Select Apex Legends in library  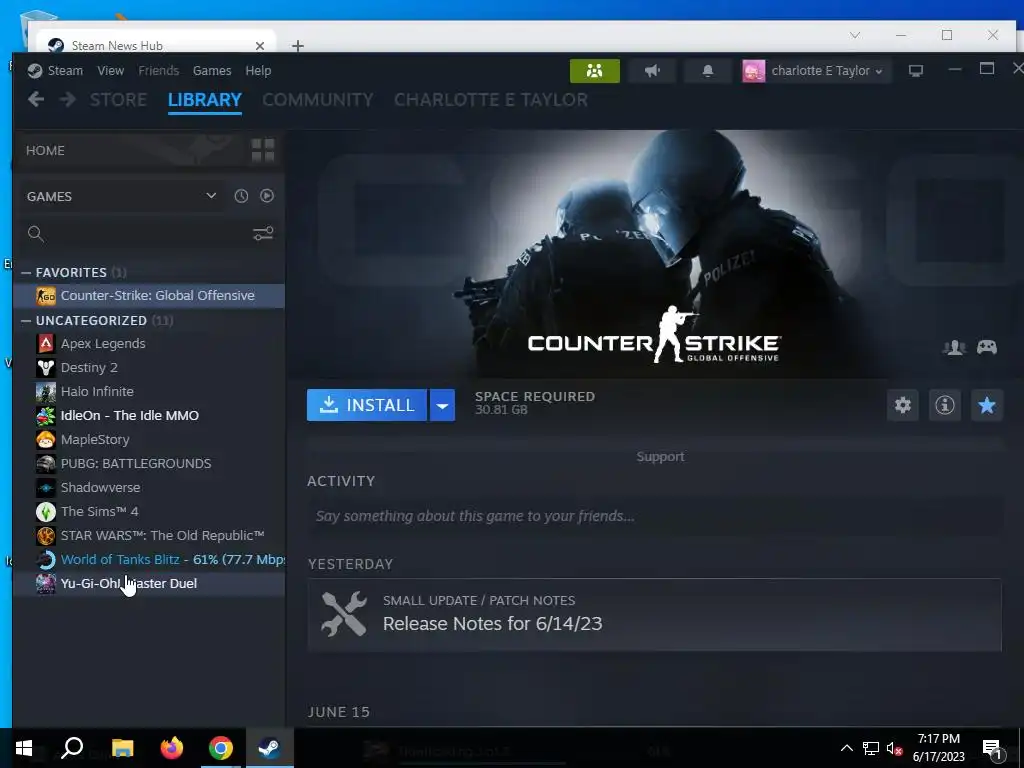pyautogui.click(x=149, y=344)
